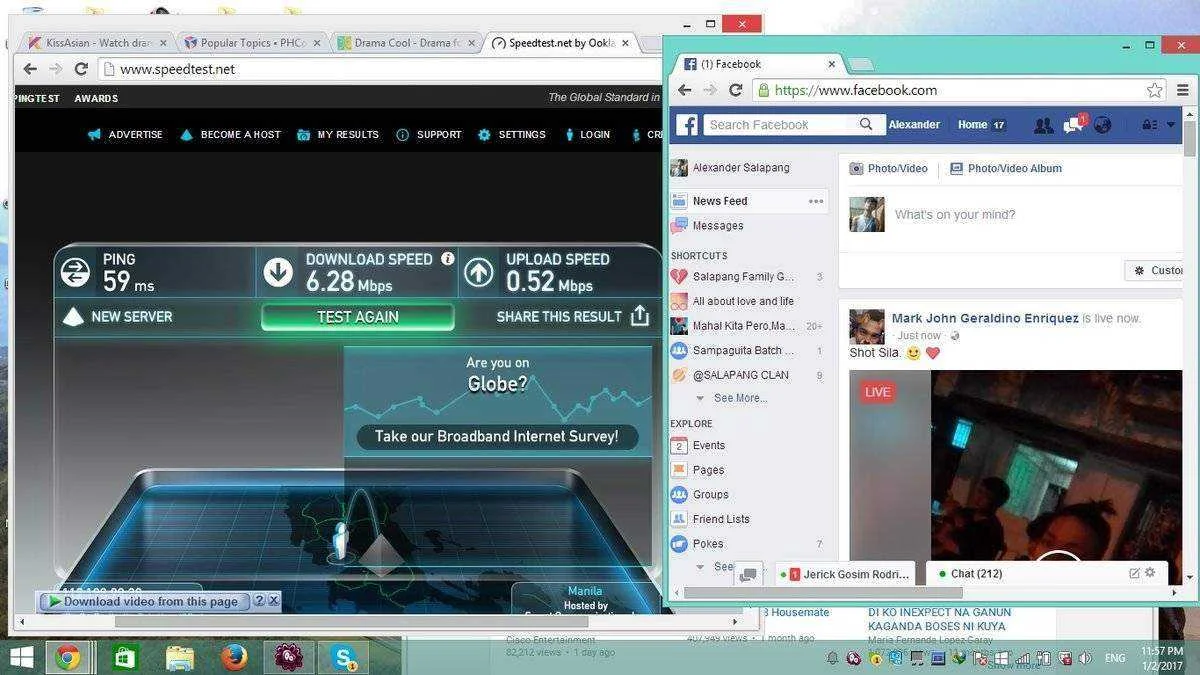This screenshot has width=1200, height=675.
Task: Click Photo/Video Album in composer
Action: 1005,169
